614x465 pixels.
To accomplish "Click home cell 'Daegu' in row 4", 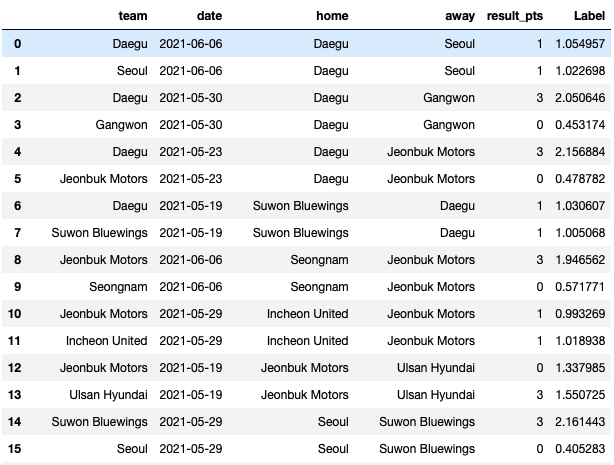I will [x=331, y=152].
